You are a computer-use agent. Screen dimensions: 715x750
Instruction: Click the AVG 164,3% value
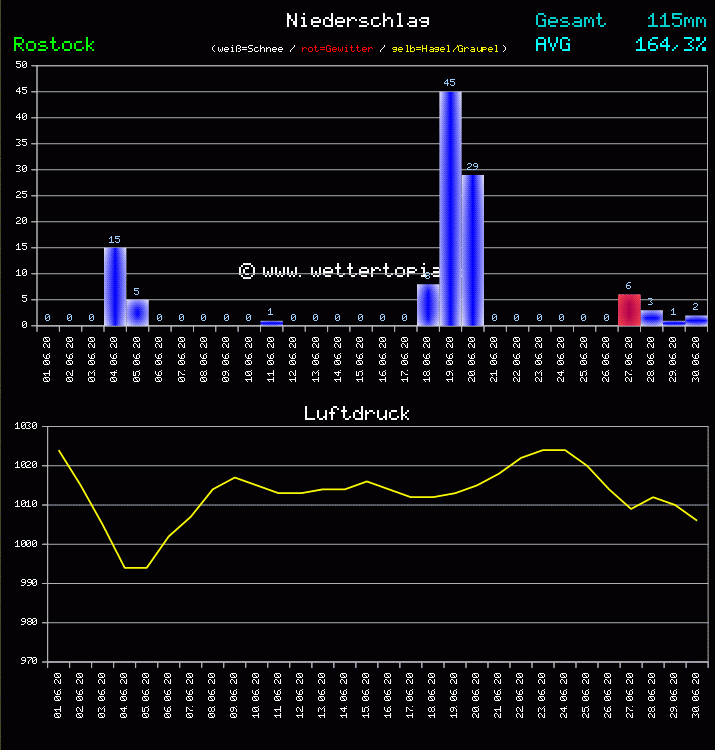click(670, 44)
